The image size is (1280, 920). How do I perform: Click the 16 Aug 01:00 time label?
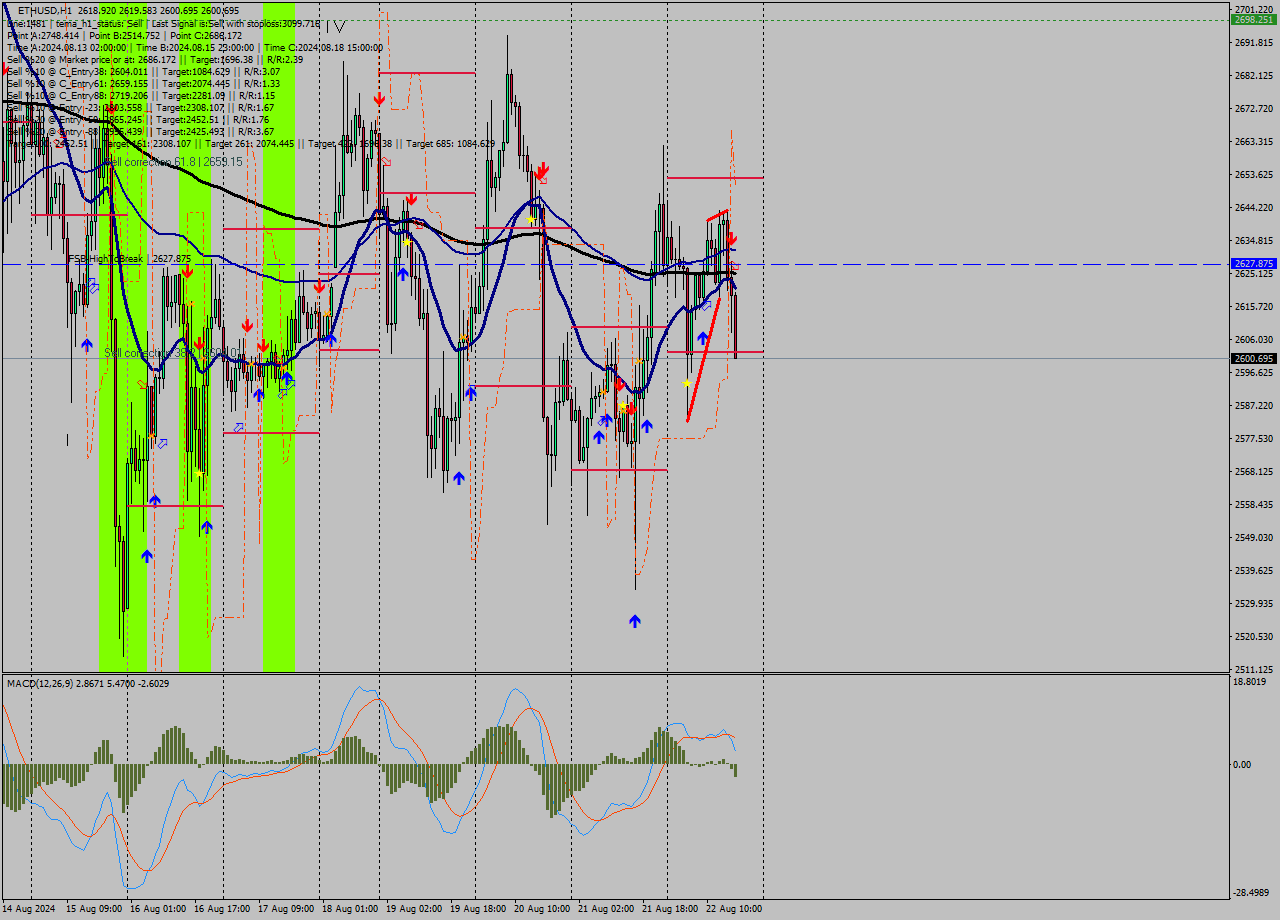click(158, 909)
